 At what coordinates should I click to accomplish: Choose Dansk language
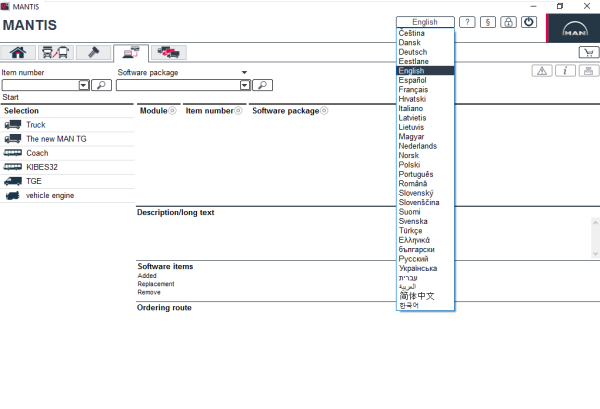pyautogui.click(x=425, y=42)
